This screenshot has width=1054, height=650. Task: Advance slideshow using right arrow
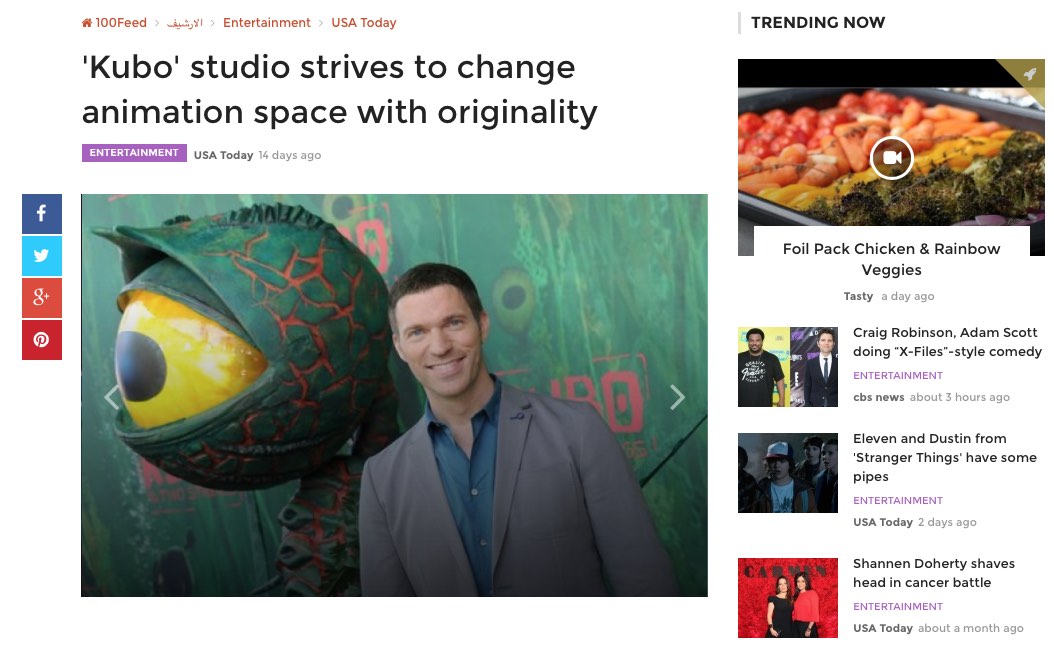(x=678, y=397)
